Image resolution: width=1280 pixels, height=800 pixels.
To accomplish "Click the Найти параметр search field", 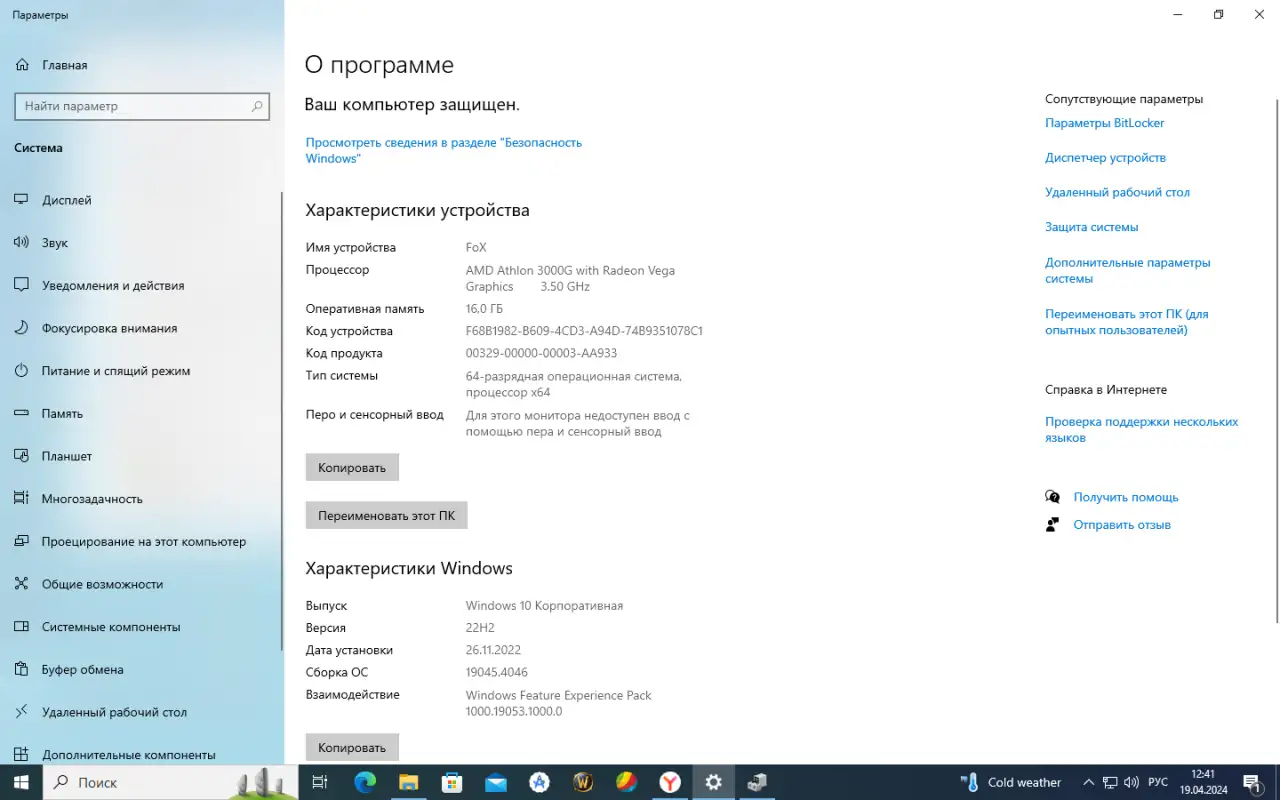I will point(142,106).
